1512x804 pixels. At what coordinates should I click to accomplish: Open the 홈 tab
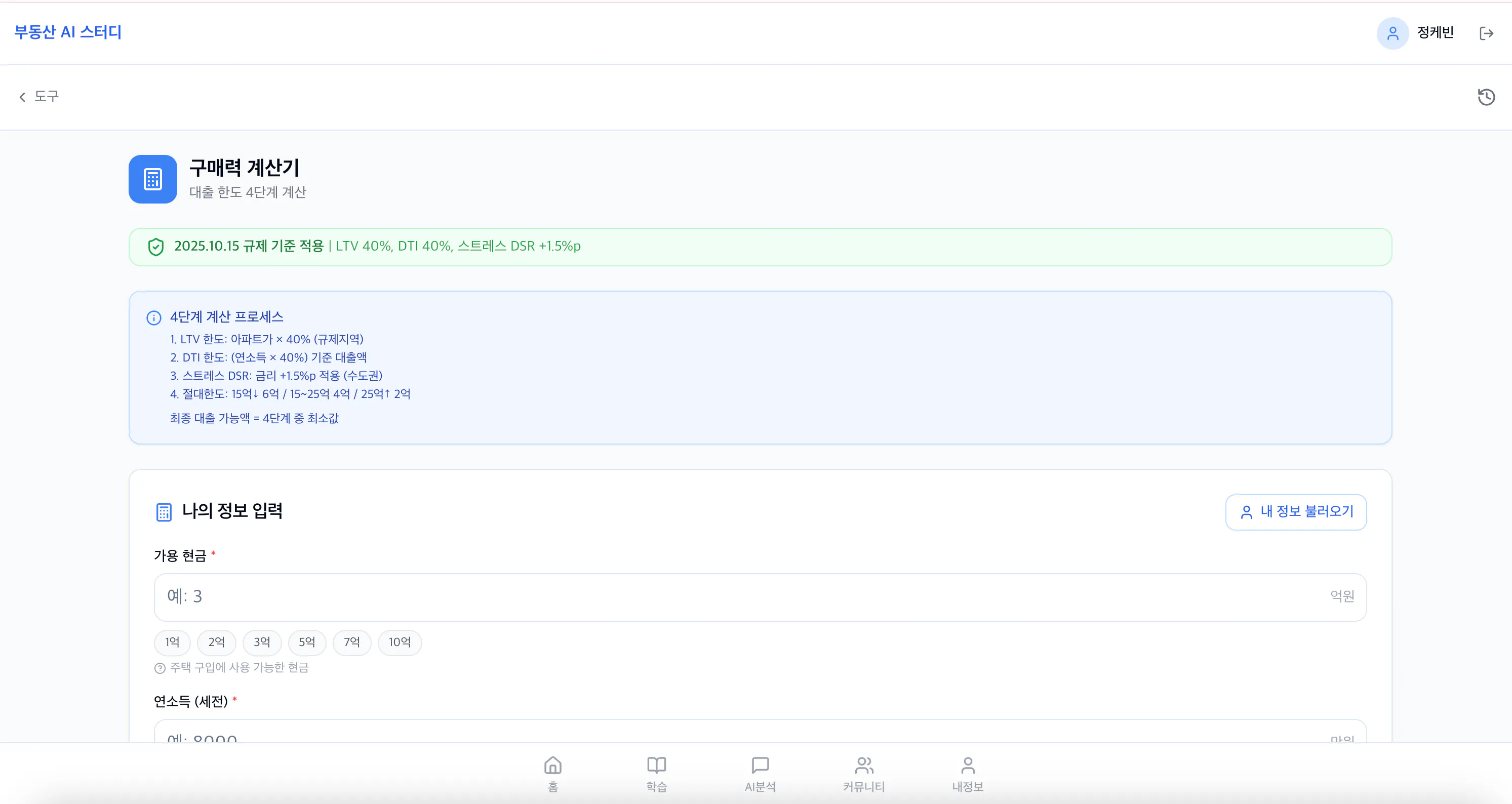pos(552,773)
